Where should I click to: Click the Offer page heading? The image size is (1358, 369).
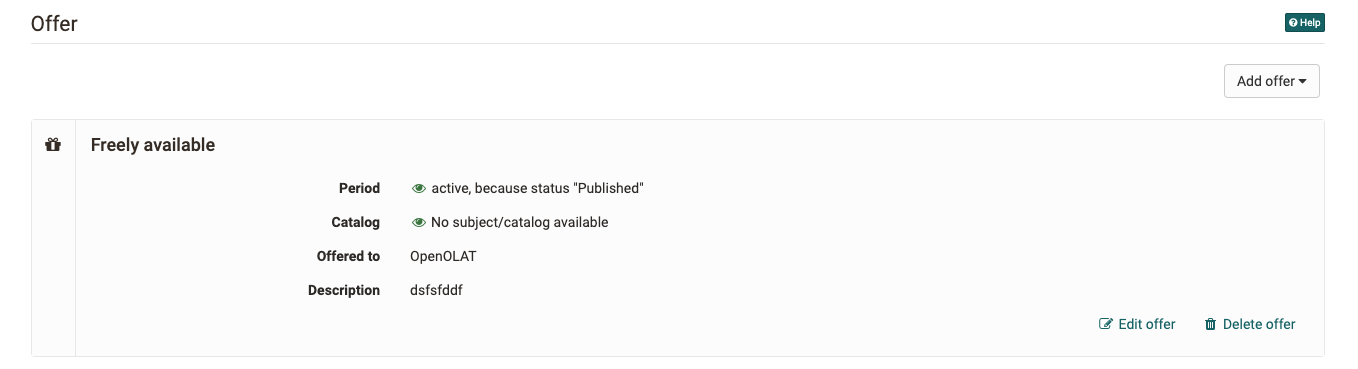[x=54, y=24]
